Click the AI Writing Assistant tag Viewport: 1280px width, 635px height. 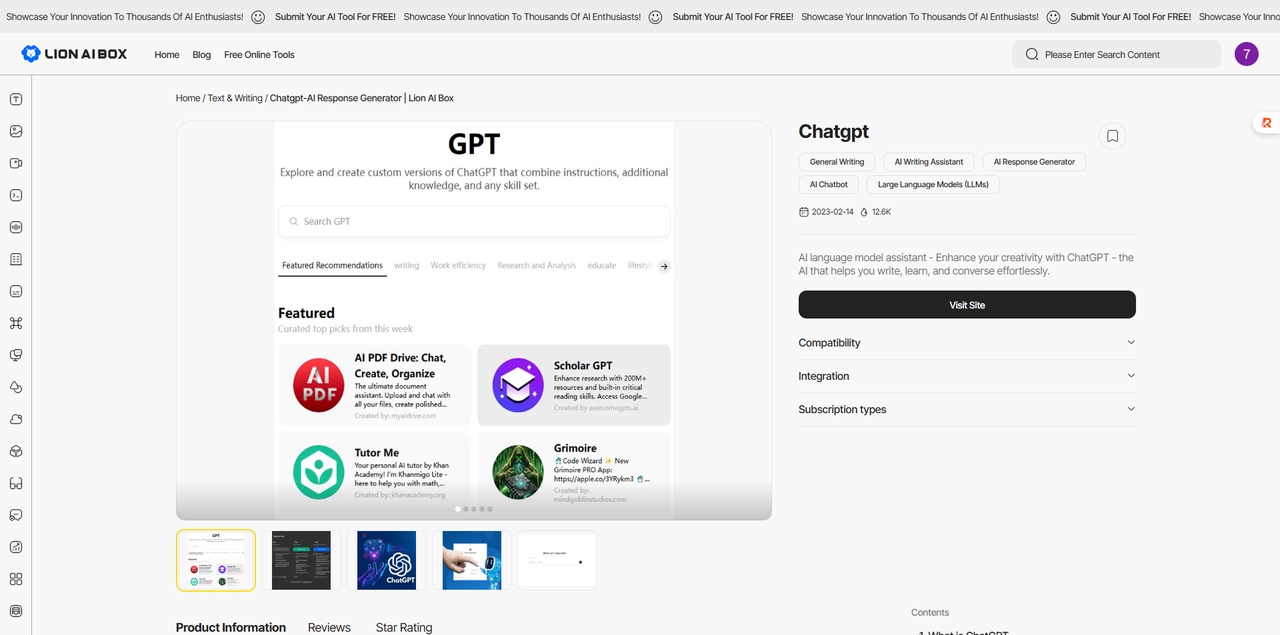click(928, 162)
